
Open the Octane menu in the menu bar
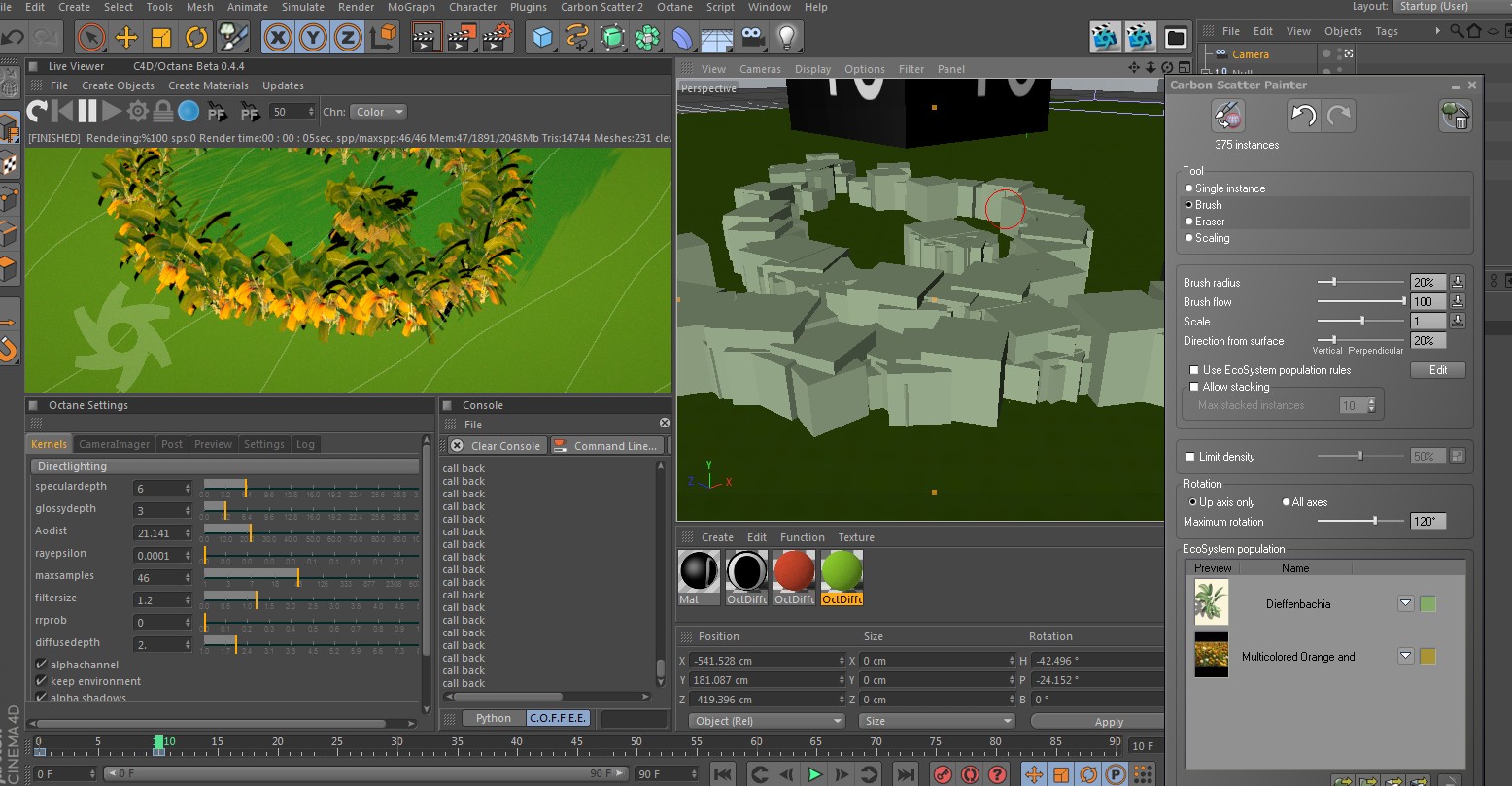[674, 7]
